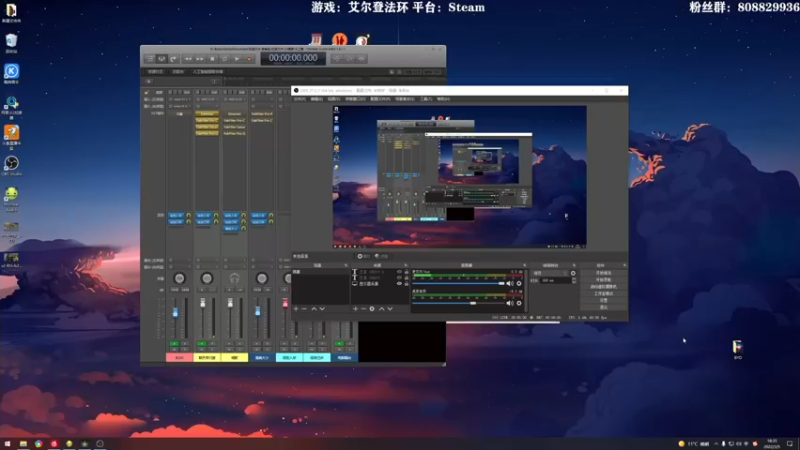Toggle power on second channel's top send

tap(216, 215)
